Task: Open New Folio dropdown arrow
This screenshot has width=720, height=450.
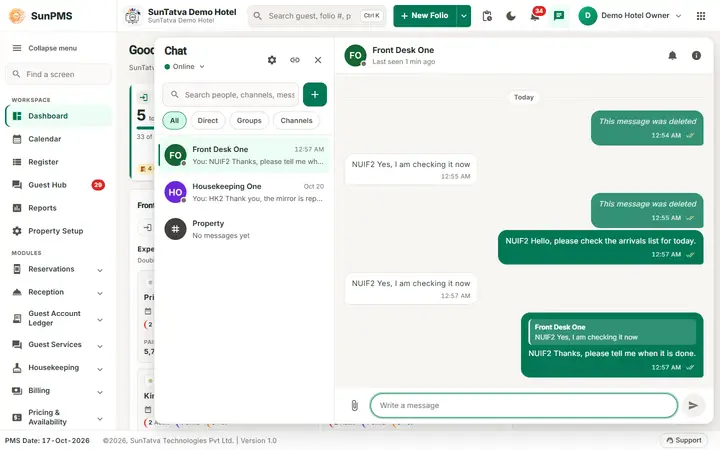Action: [x=464, y=16]
